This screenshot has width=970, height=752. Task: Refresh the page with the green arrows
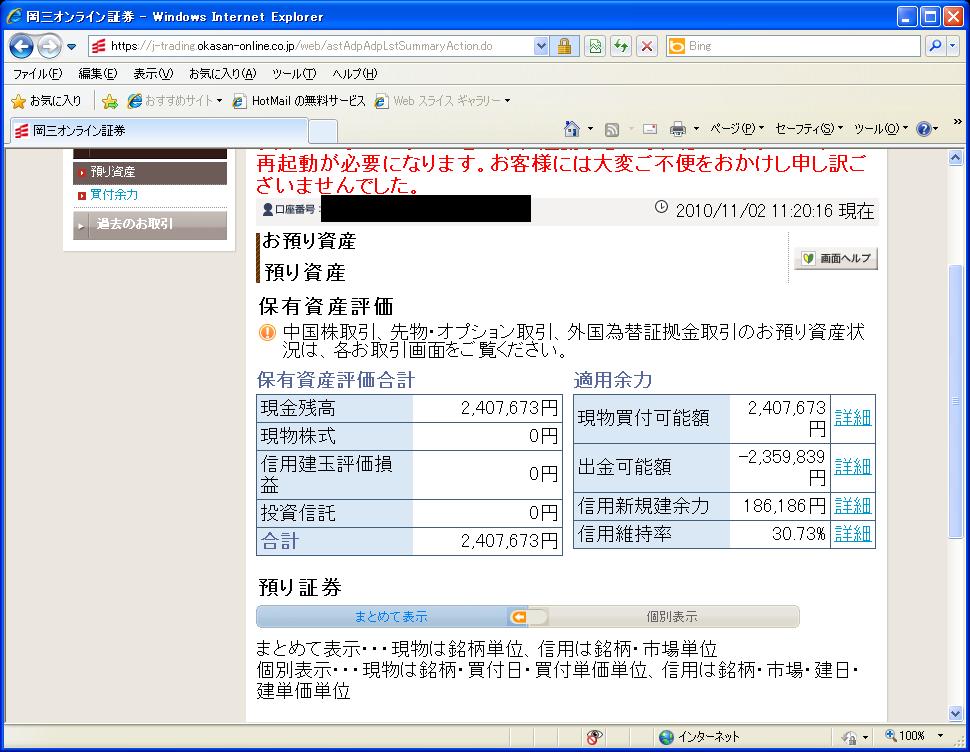(x=621, y=46)
